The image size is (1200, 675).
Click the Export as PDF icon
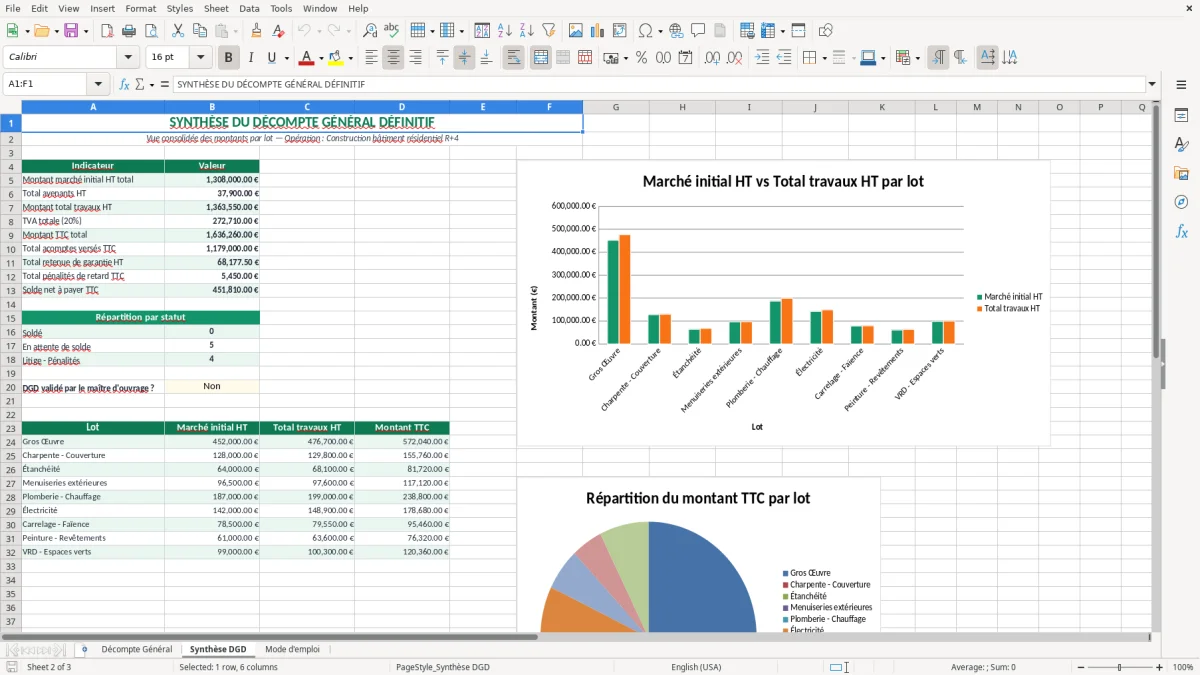(x=107, y=31)
